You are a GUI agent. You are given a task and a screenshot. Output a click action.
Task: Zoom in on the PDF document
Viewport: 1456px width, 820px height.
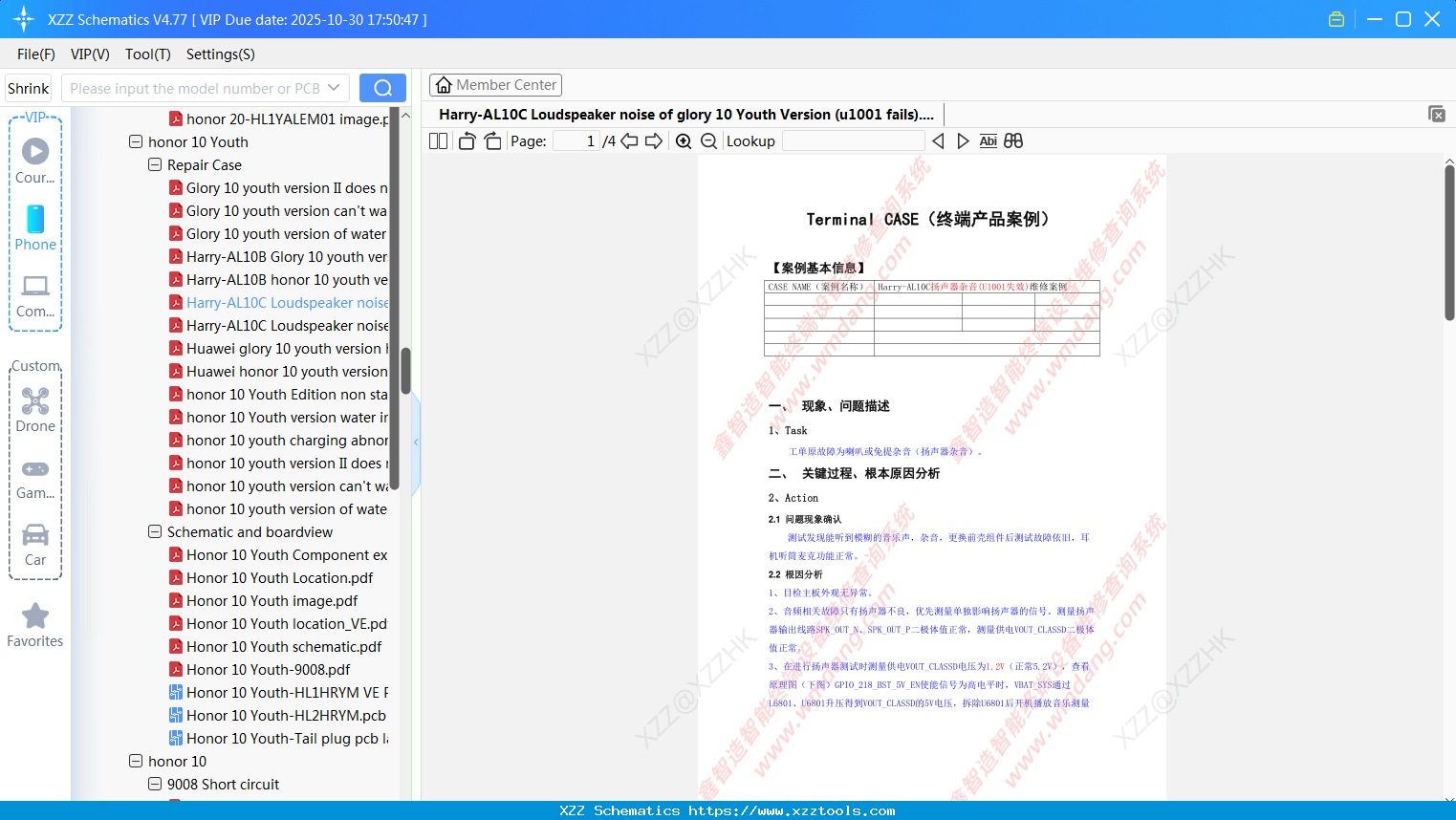tap(684, 141)
